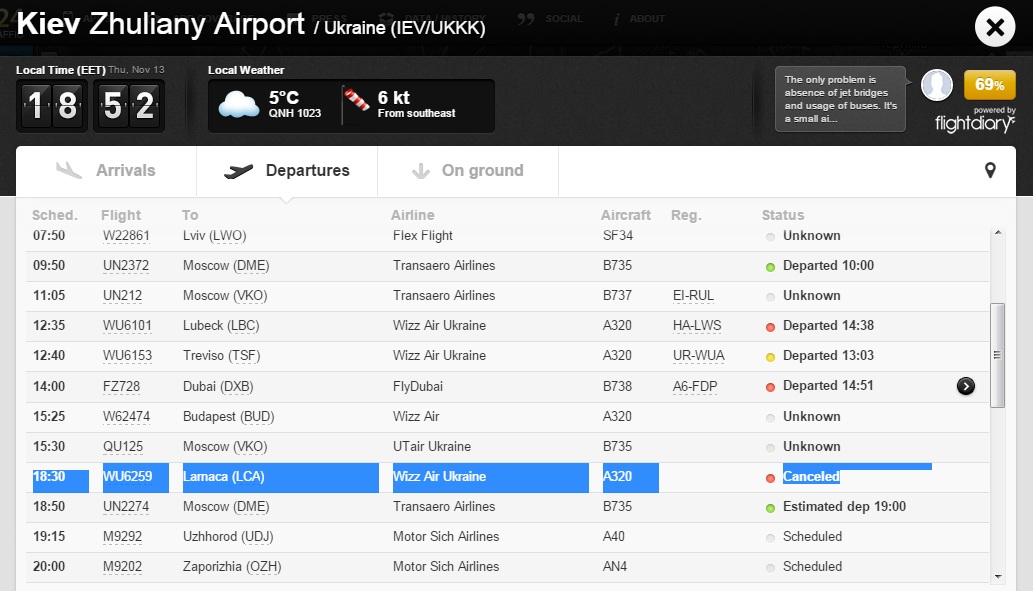Switch to the Arrivals tab
This screenshot has height=591, width=1033.
[x=106, y=170]
